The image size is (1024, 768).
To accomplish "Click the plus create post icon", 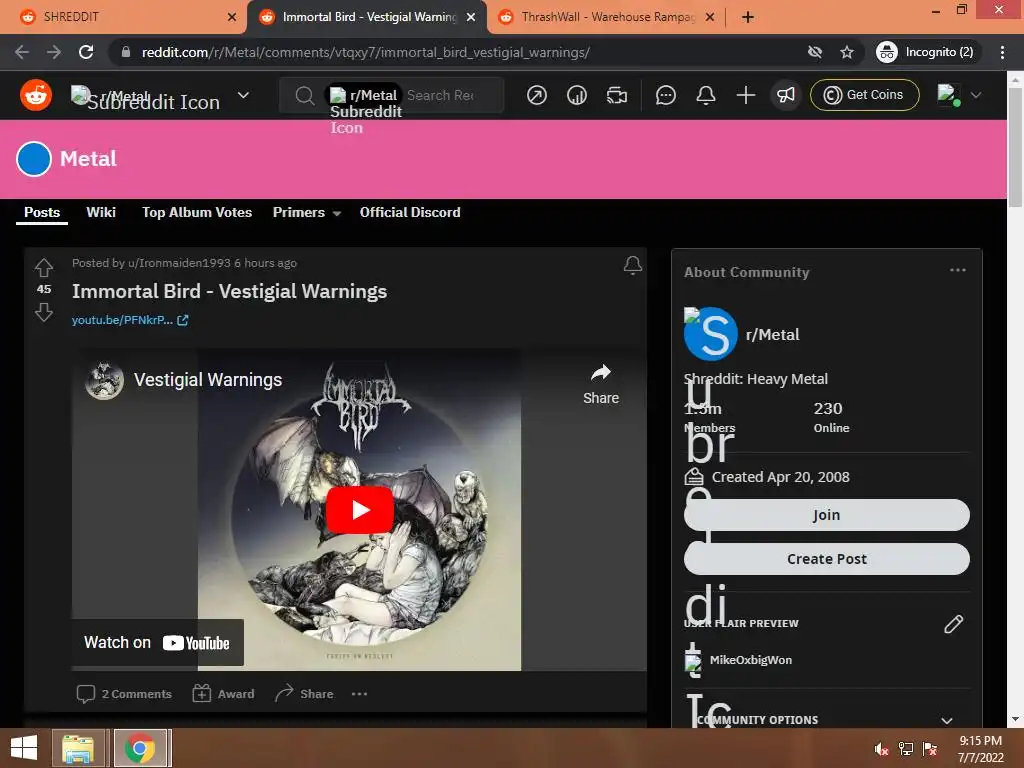I will tap(746, 95).
